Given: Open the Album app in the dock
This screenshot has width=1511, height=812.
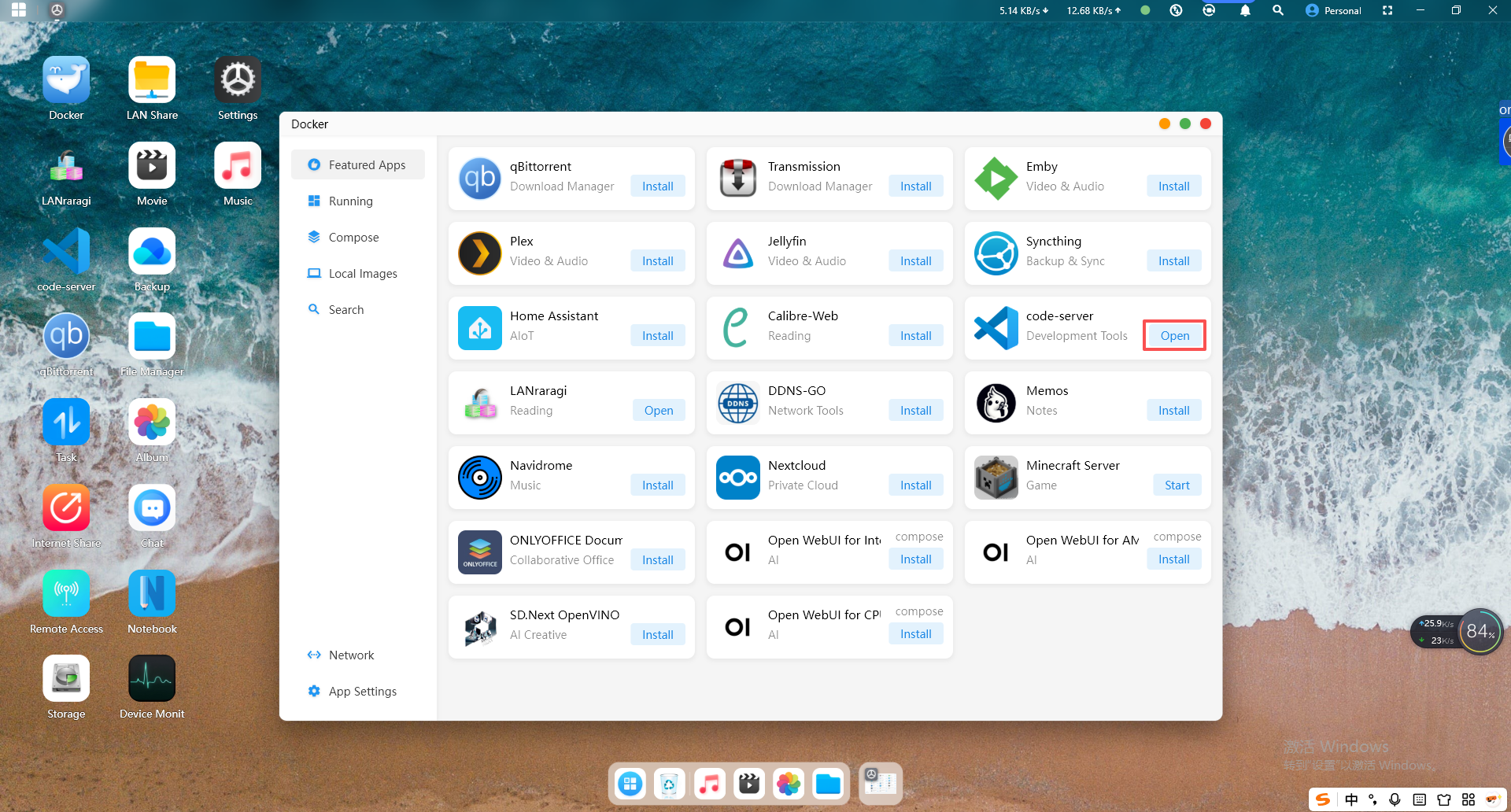Looking at the screenshot, I should click(x=789, y=784).
